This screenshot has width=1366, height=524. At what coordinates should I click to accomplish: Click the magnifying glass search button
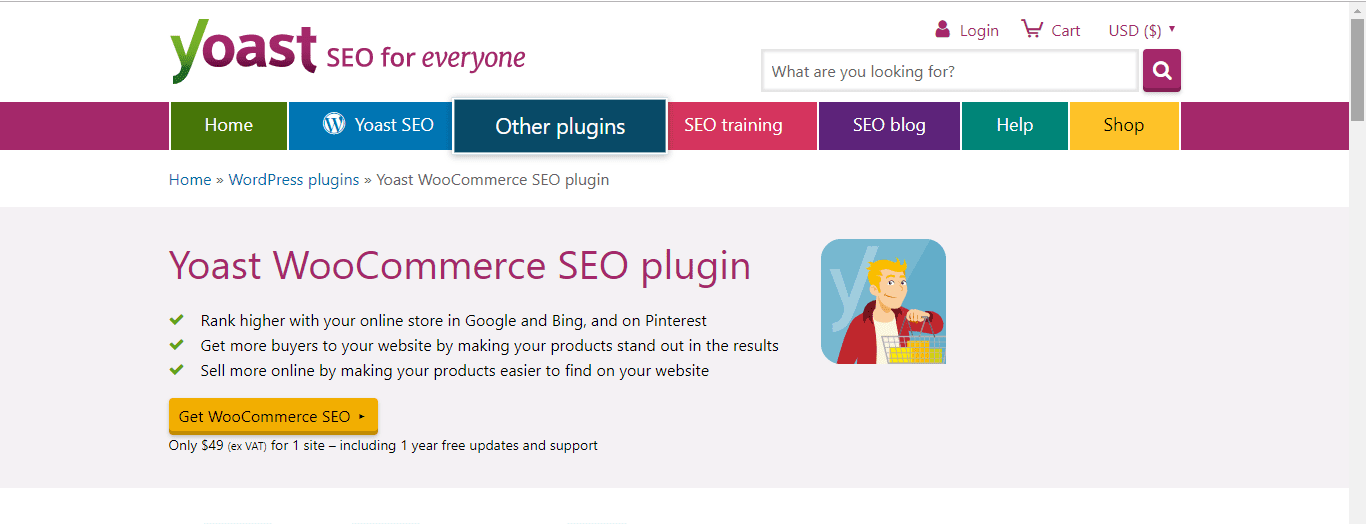point(1162,71)
